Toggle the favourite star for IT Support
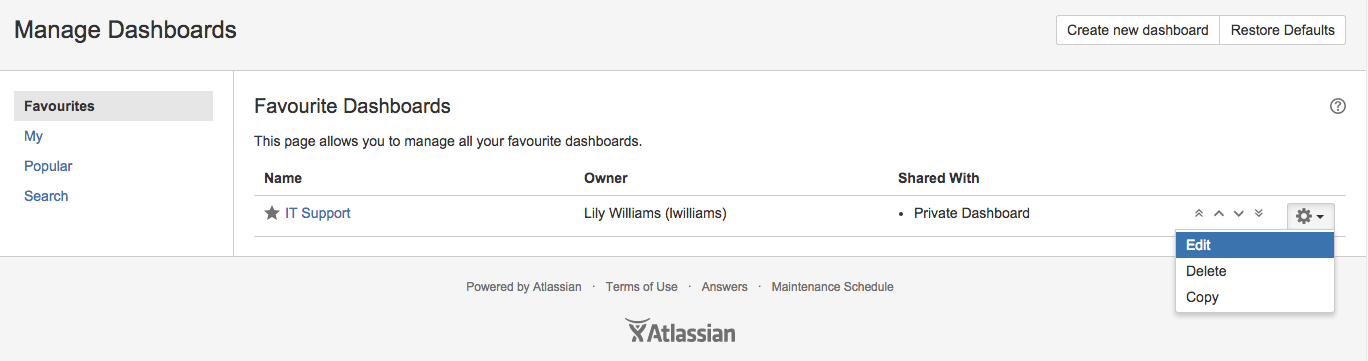Screen dimensions: 1368x361 pyautogui.click(x=272, y=213)
